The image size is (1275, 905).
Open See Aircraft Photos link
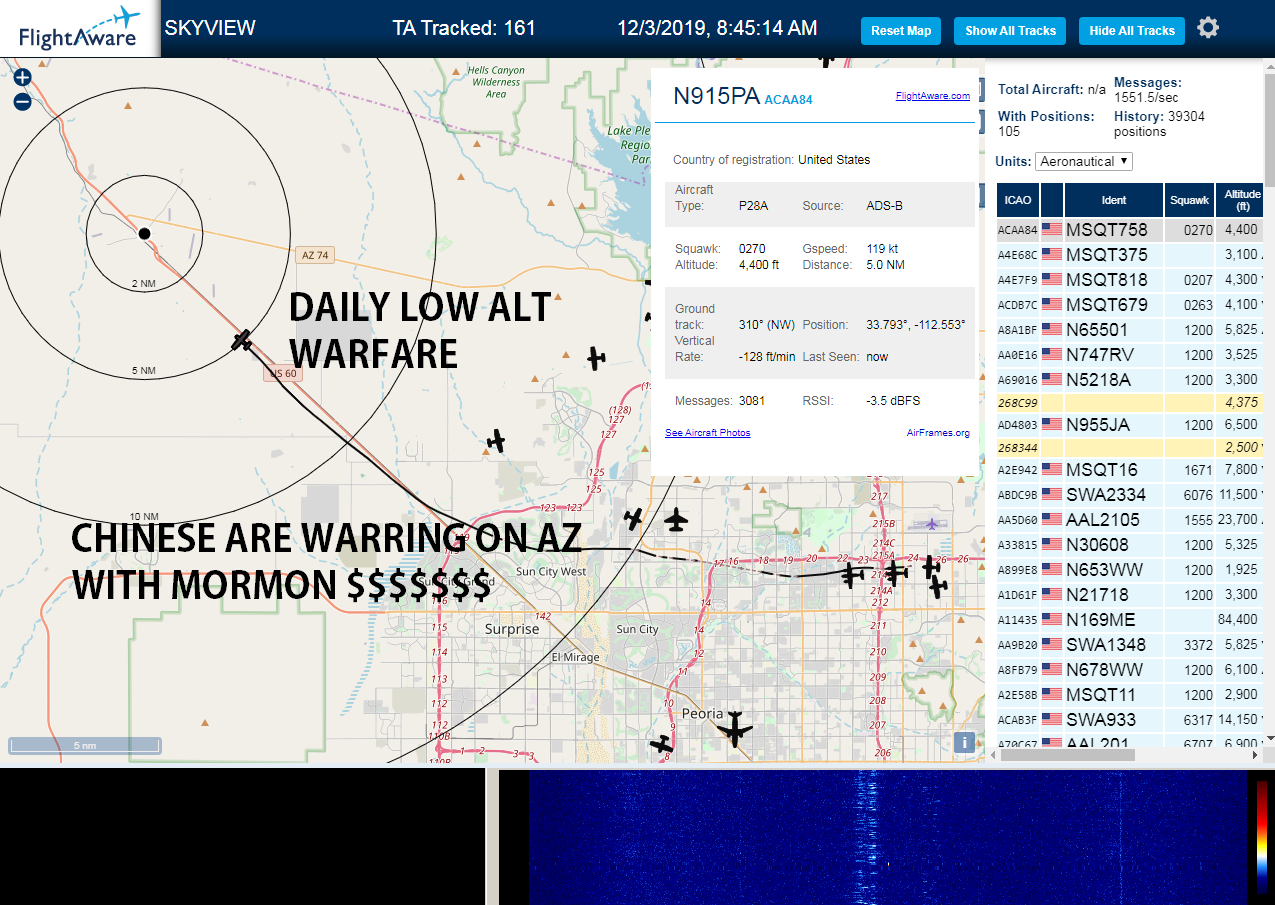tap(708, 433)
